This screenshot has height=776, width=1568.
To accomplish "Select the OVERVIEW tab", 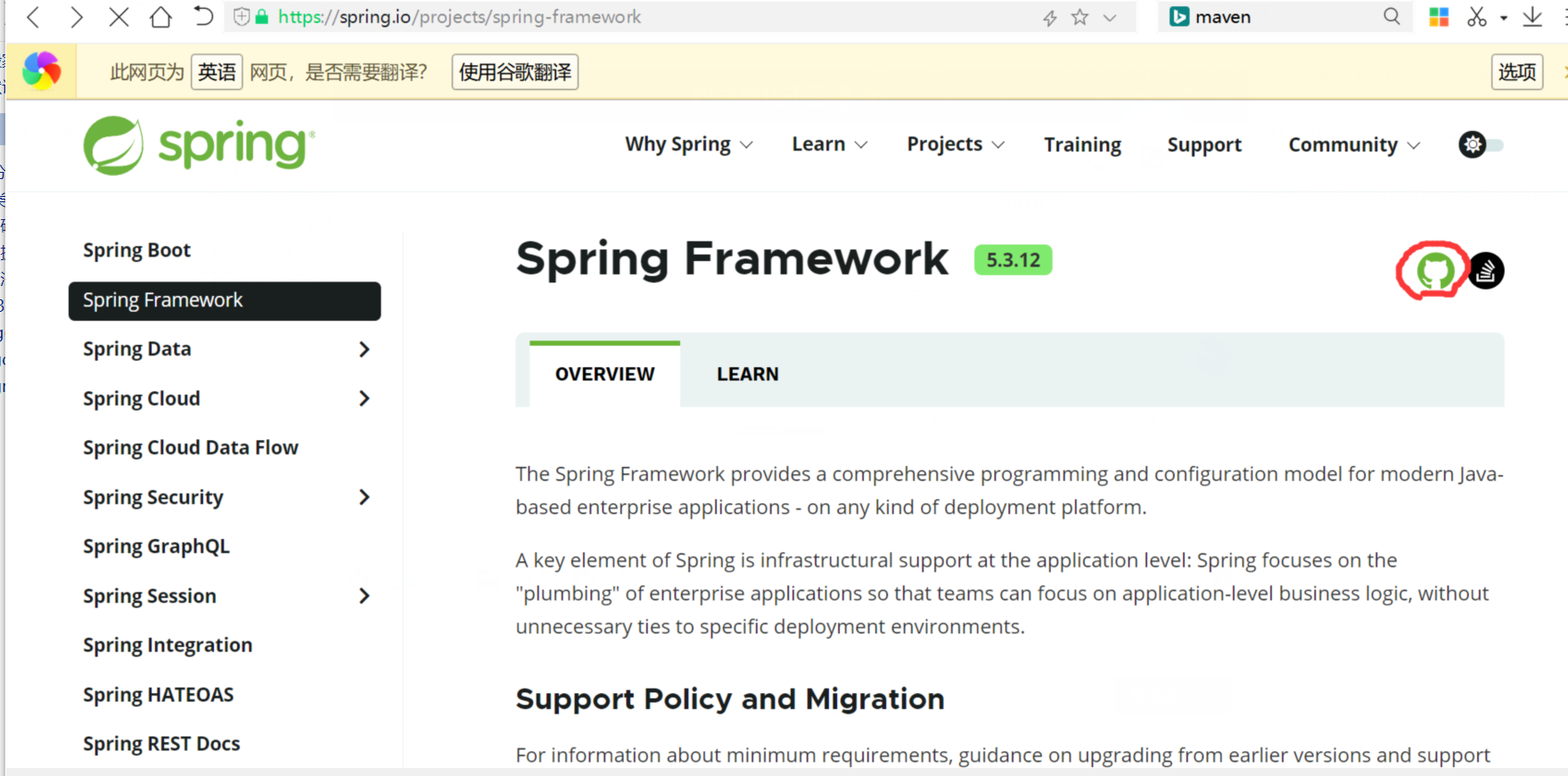I will click(x=604, y=374).
